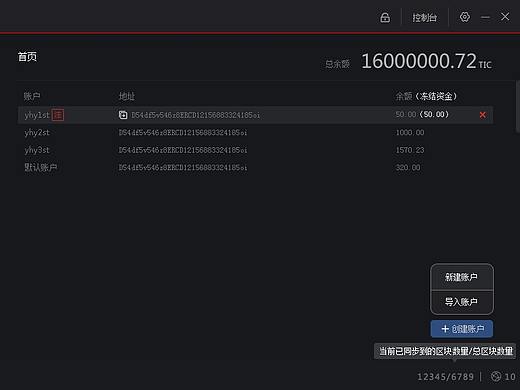Click the yhy1st address text

(196, 115)
